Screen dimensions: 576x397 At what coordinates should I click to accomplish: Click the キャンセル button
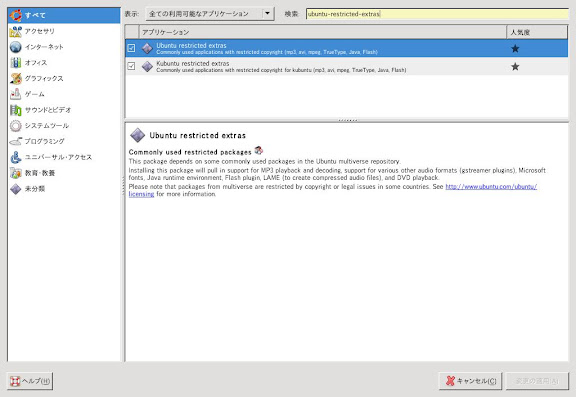pos(470,381)
